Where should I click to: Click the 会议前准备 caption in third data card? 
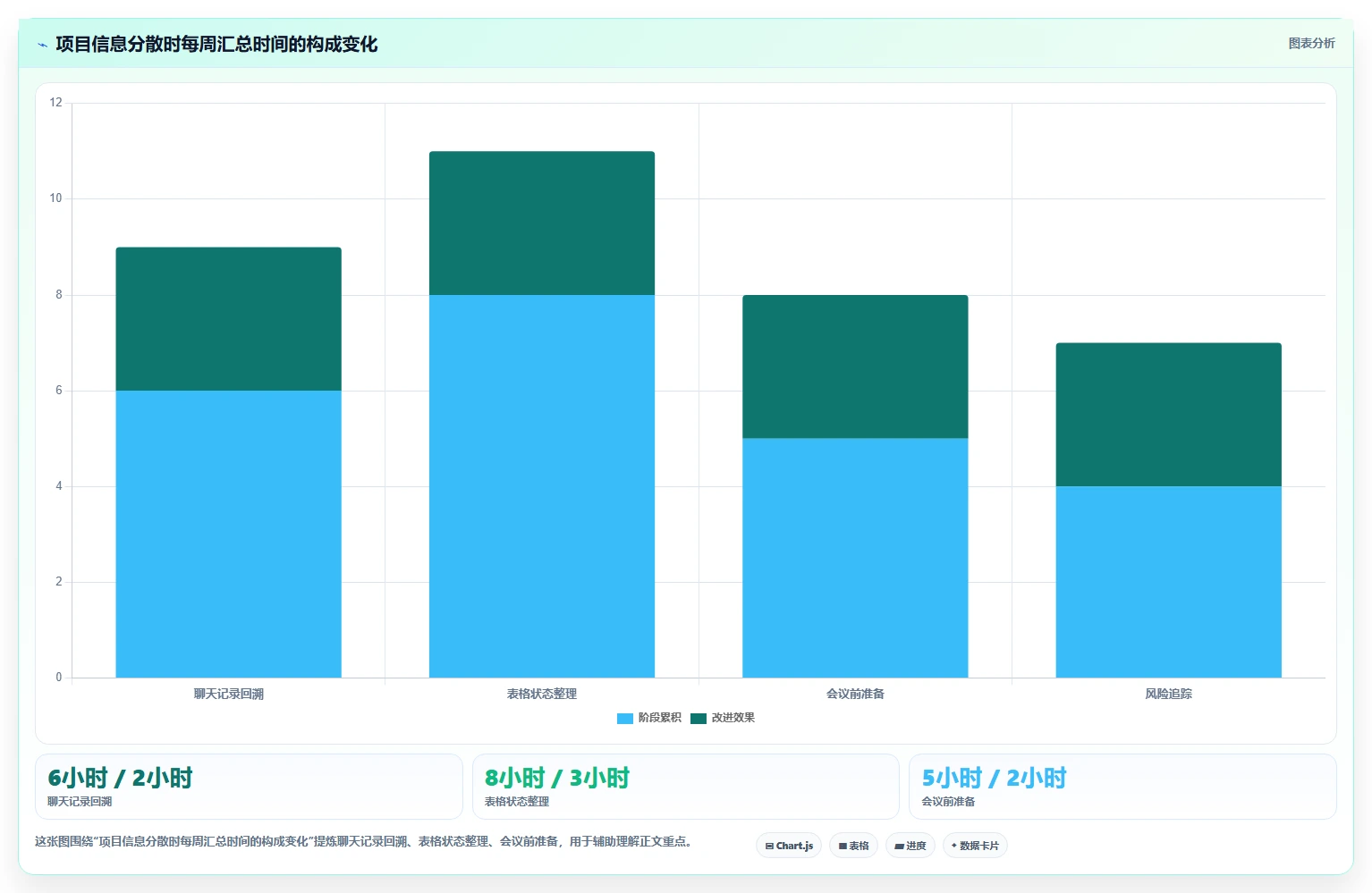949,802
